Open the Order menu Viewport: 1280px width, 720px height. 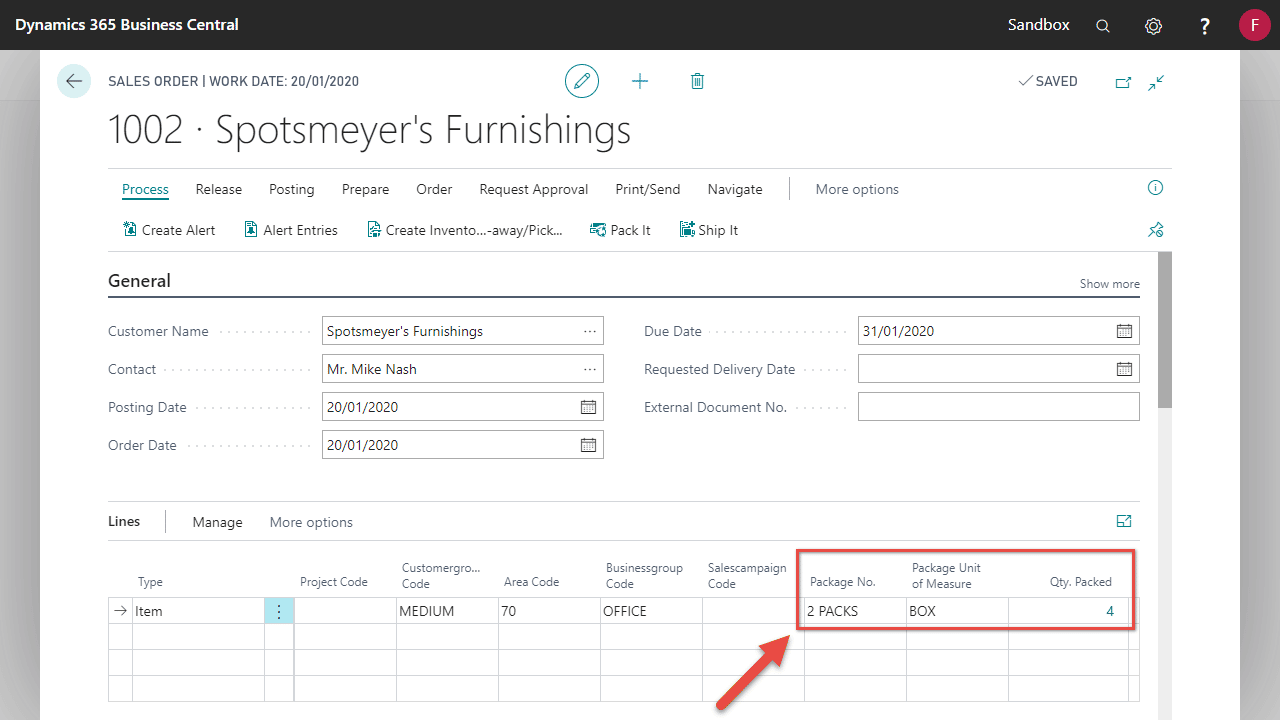[x=434, y=189]
